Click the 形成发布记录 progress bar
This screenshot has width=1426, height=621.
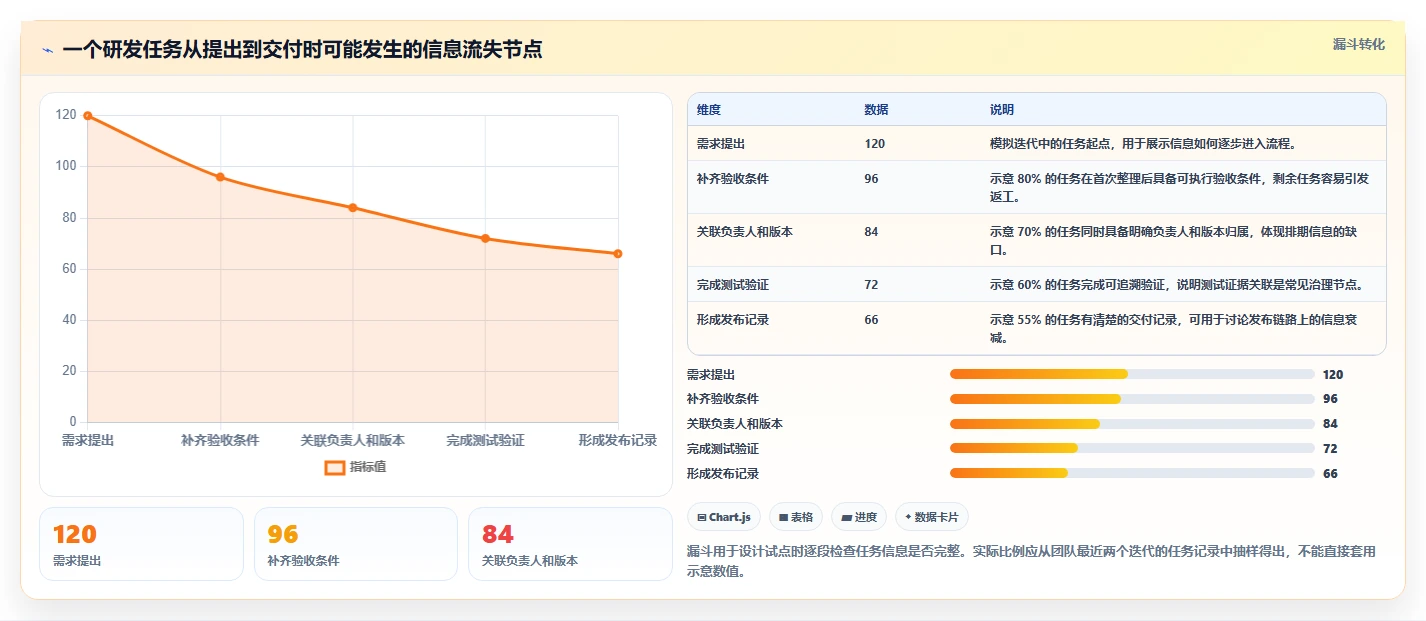1132,474
